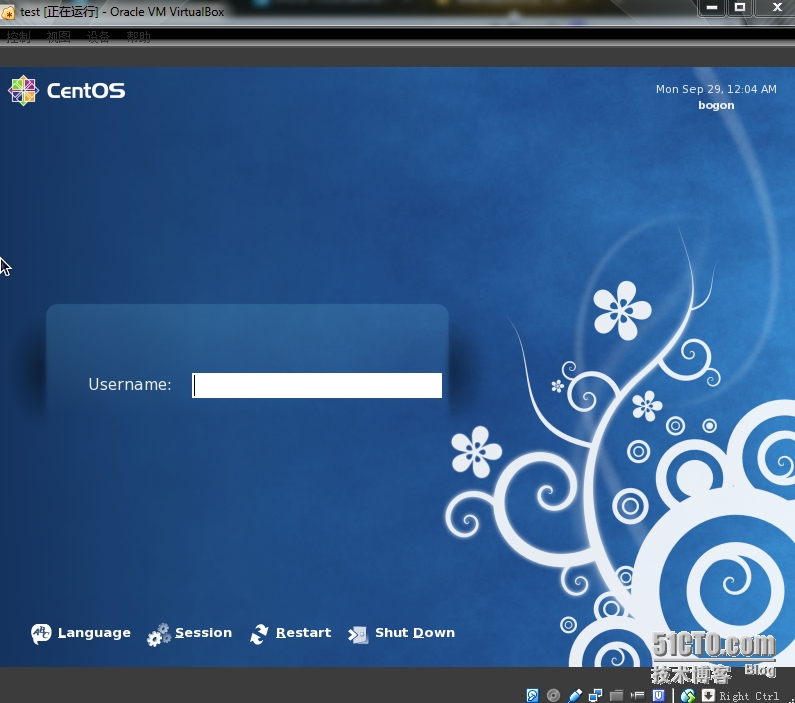
Task: Minimize the VirtualBox window
Action: [x=712, y=8]
